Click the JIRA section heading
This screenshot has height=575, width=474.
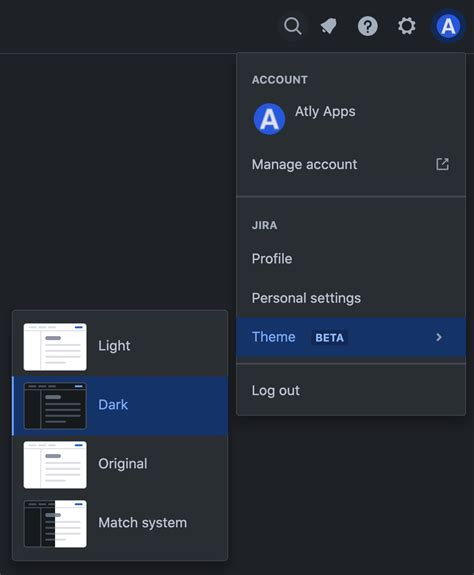coord(264,225)
